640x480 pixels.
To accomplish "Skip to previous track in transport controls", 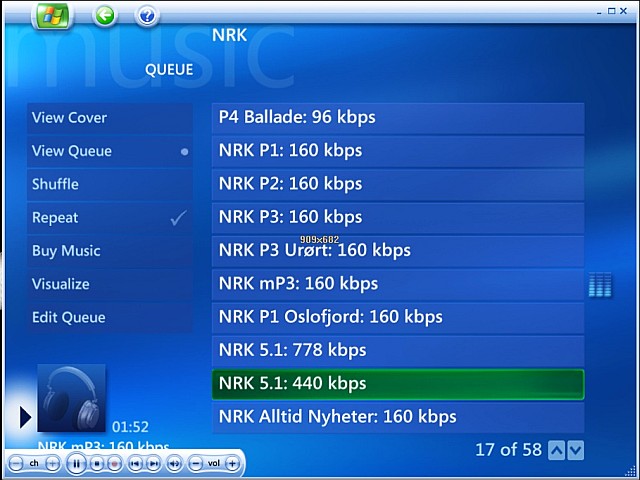I will pos(135,464).
